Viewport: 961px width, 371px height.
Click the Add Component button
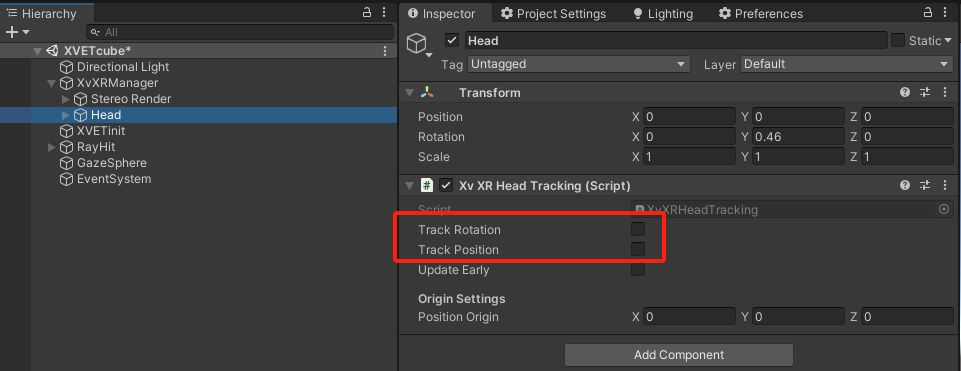click(678, 354)
